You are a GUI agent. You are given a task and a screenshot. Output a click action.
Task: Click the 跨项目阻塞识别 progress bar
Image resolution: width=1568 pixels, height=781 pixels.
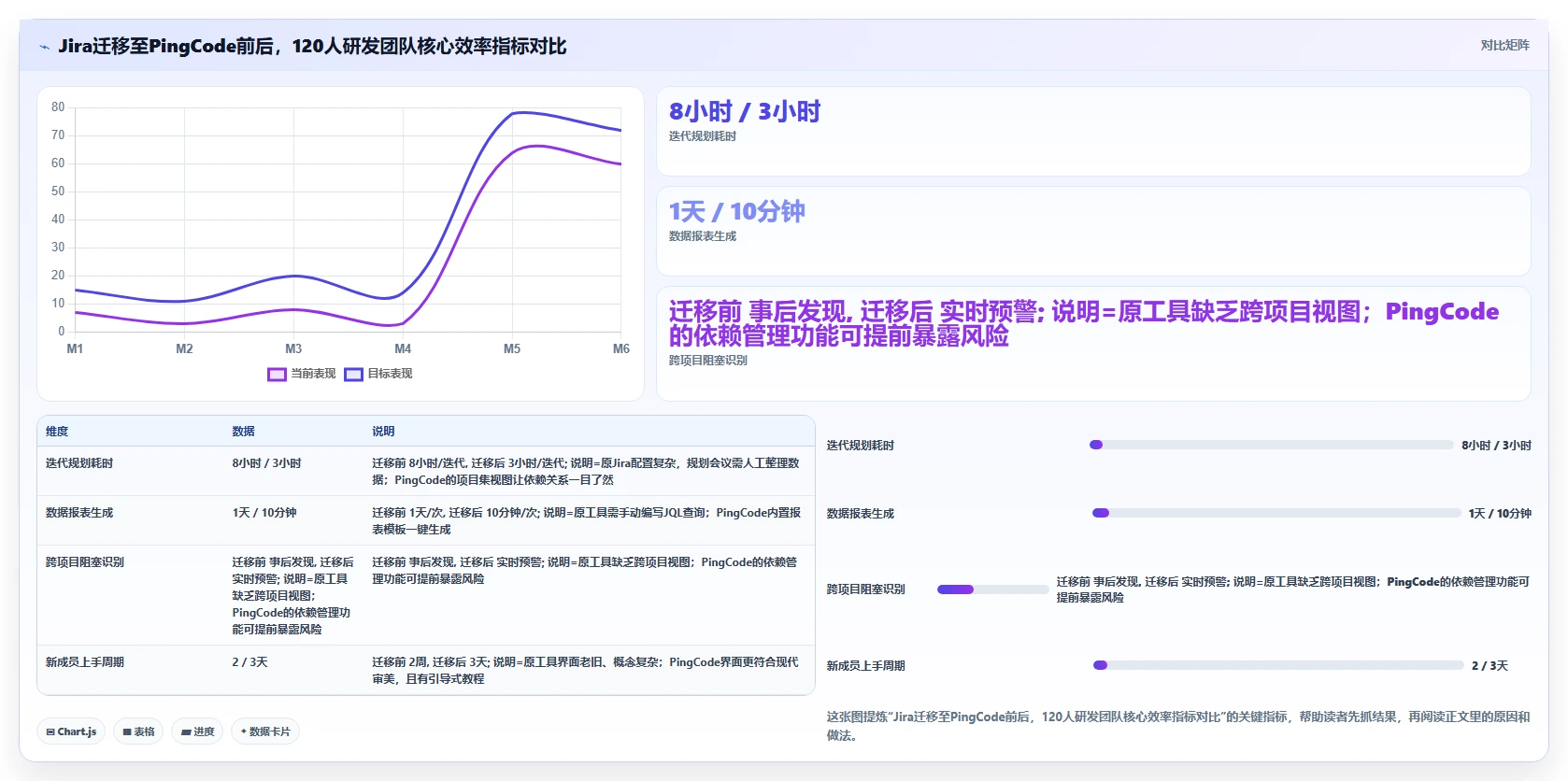(992, 589)
